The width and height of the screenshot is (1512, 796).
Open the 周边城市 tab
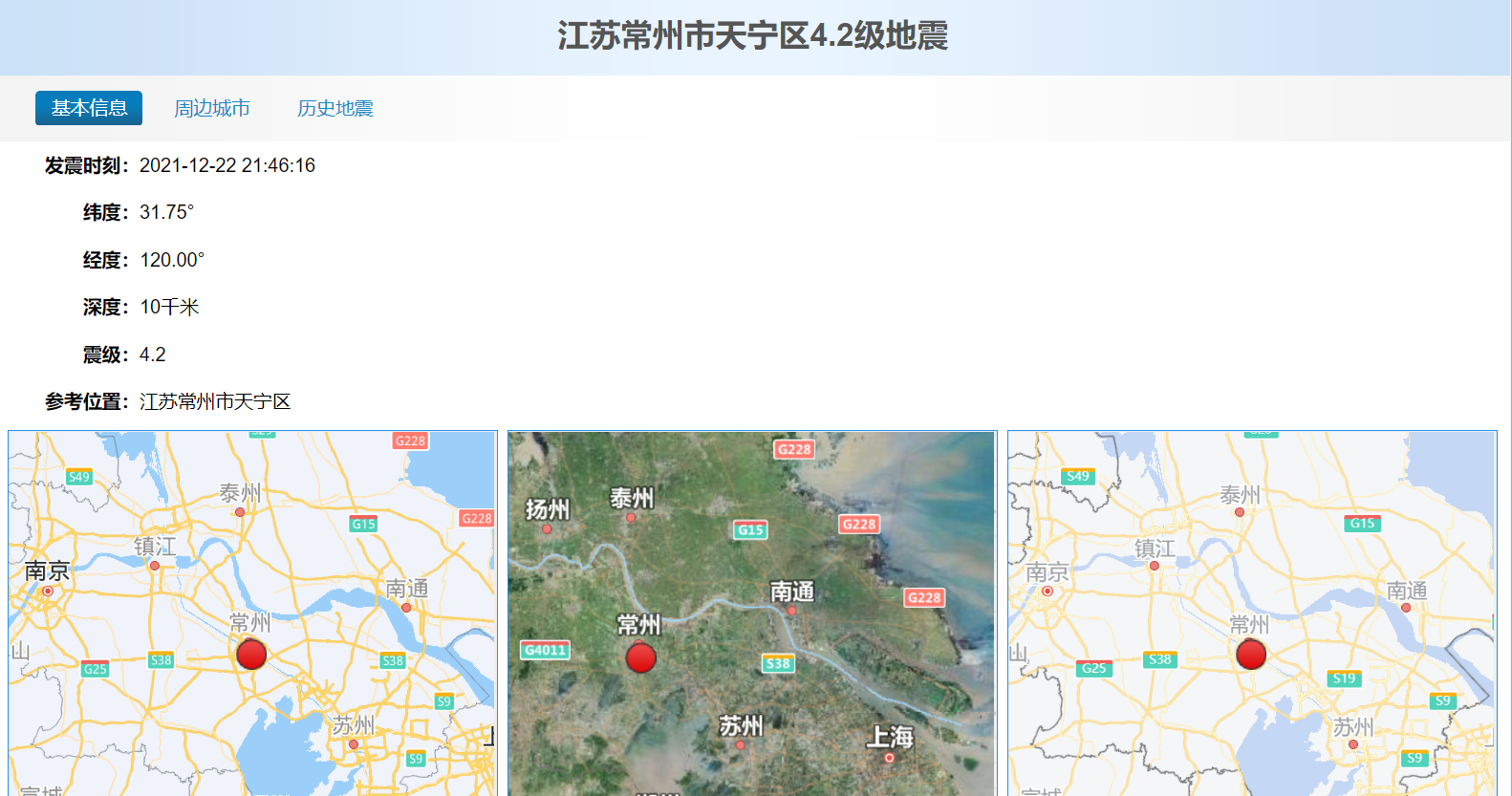pyautogui.click(x=212, y=108)
